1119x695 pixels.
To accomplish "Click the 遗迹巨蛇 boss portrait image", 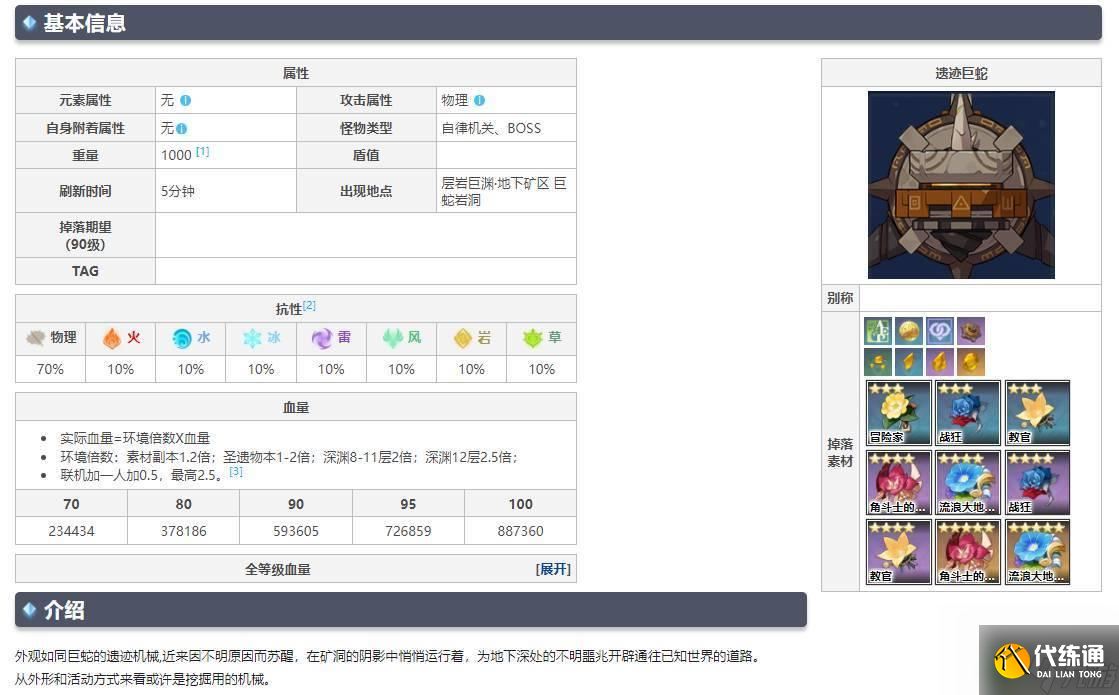I will [x=961, y=185].
